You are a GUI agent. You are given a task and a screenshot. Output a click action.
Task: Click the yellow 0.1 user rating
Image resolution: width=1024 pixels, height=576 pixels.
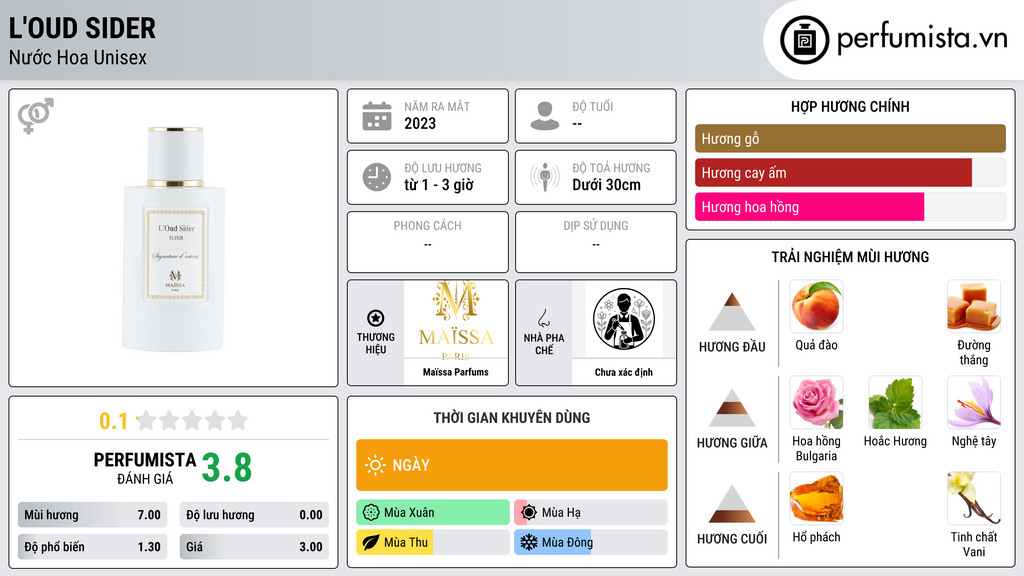[x=113, y=421]
